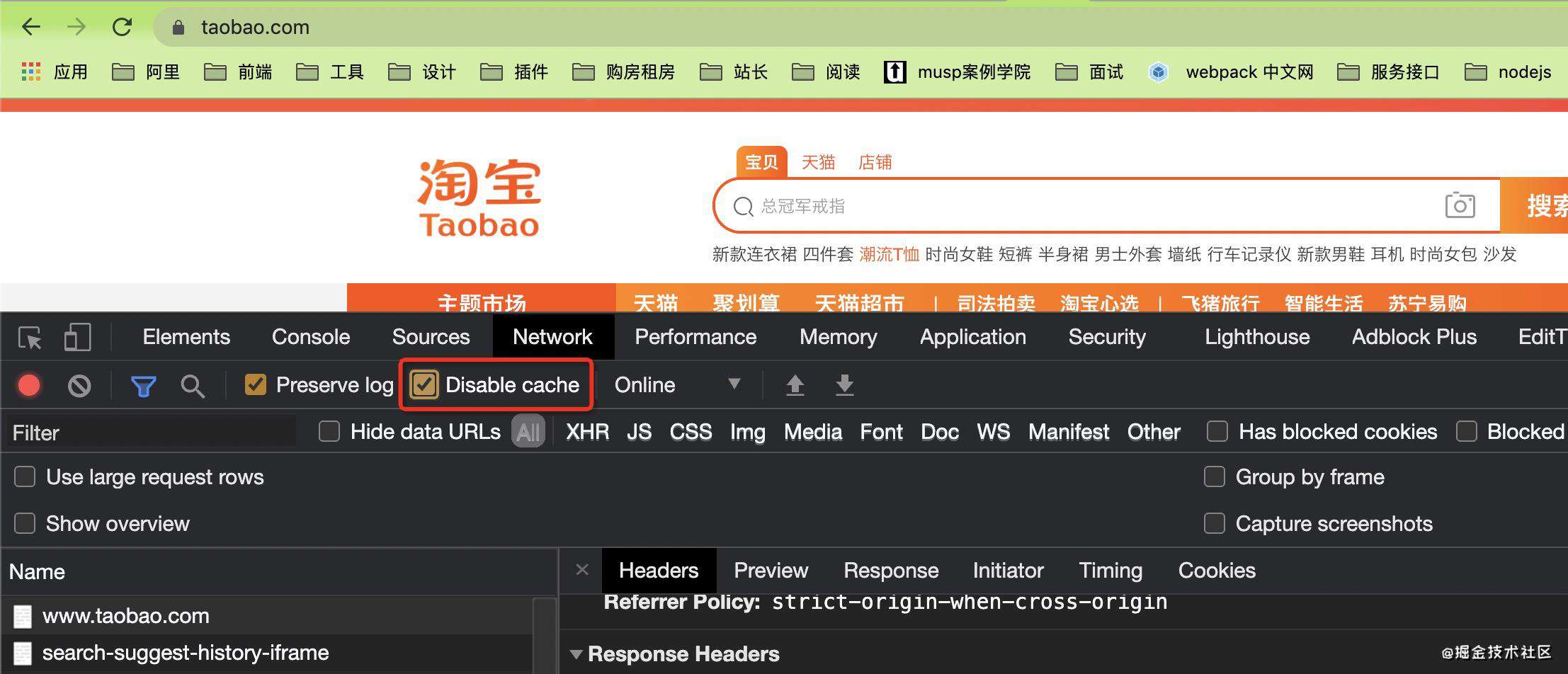Viewport: 1568px width, 674px height.
Task: Export HAR file with download arrow
Action: 844,385
